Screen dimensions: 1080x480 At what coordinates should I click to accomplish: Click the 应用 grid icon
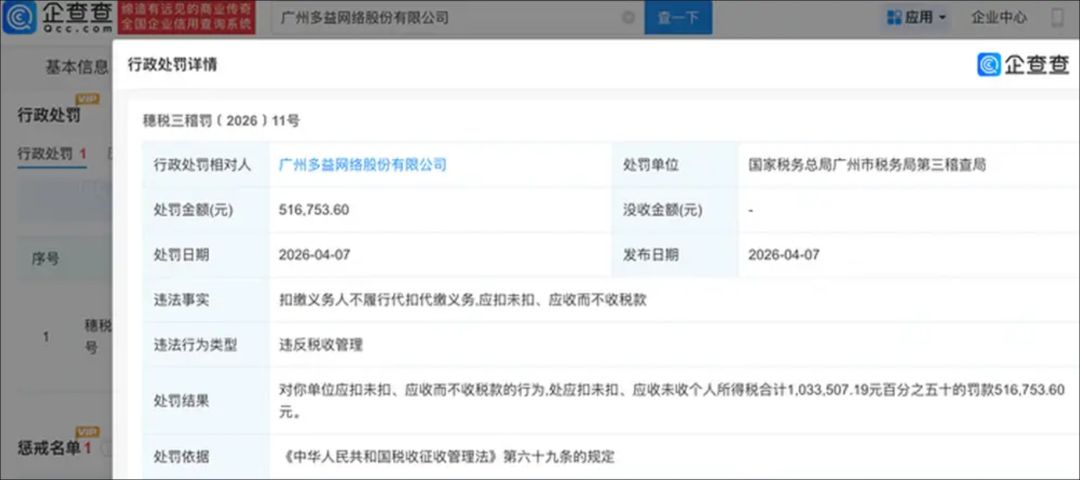pyautogui.click(x=894, y=17)
